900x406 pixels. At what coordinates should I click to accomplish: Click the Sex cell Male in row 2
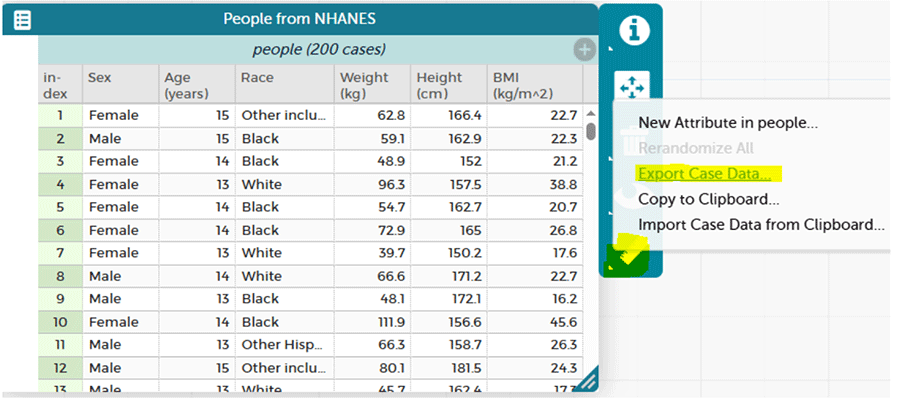pos(121,138)
